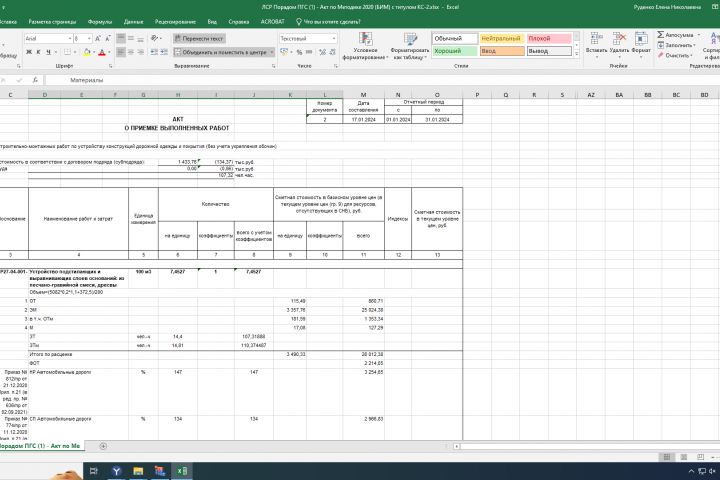720x480 pixels.
Task: Apply accounting number format
Action: coord(284,52)
